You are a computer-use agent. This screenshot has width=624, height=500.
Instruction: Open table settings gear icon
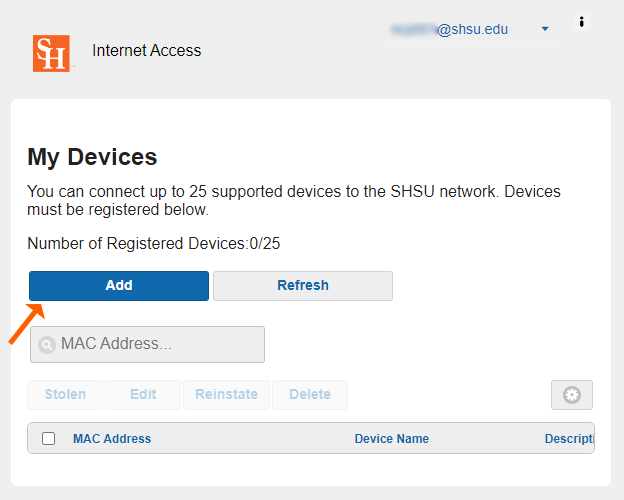(572, 395)
